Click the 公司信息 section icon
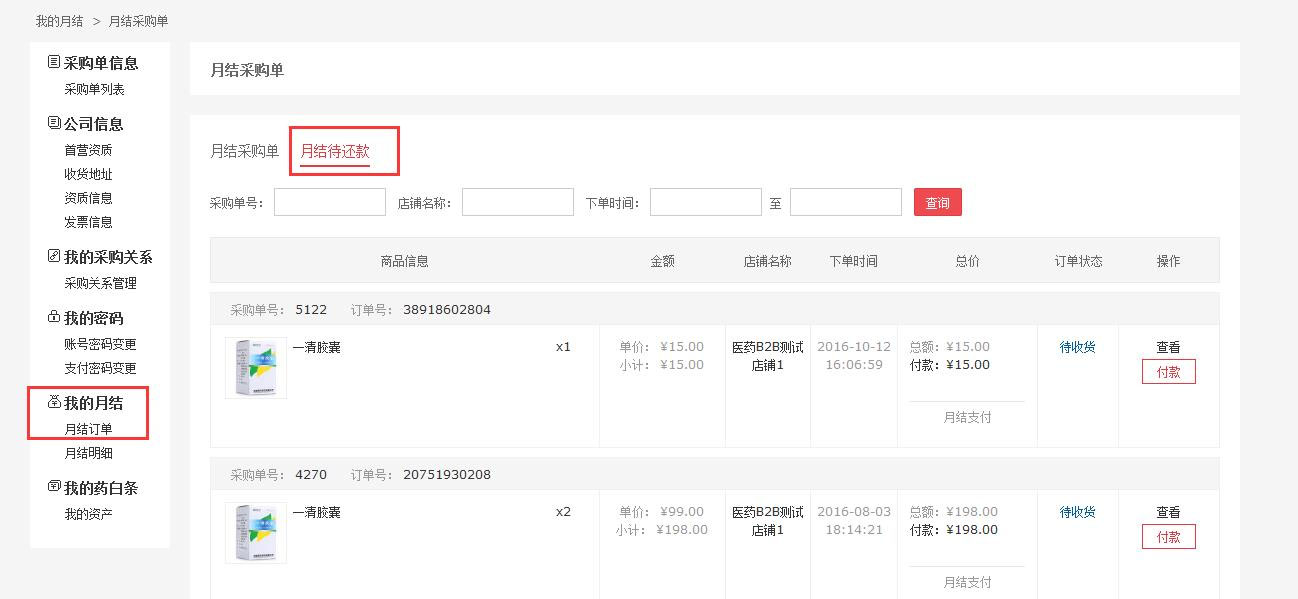The height and width of the screenshot is (599, 1298). (x=54, y=123)
